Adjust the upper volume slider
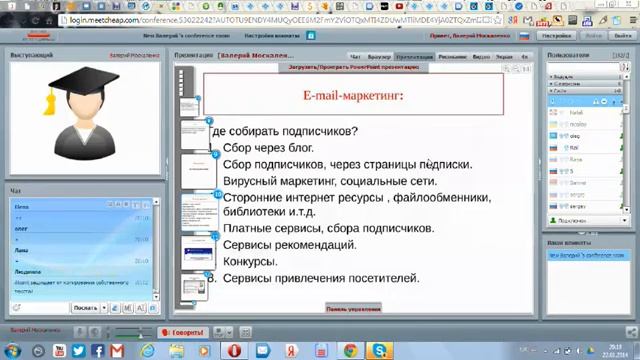Screen dimensions: 640x360 pyautogui.click(x=133, y=329)
